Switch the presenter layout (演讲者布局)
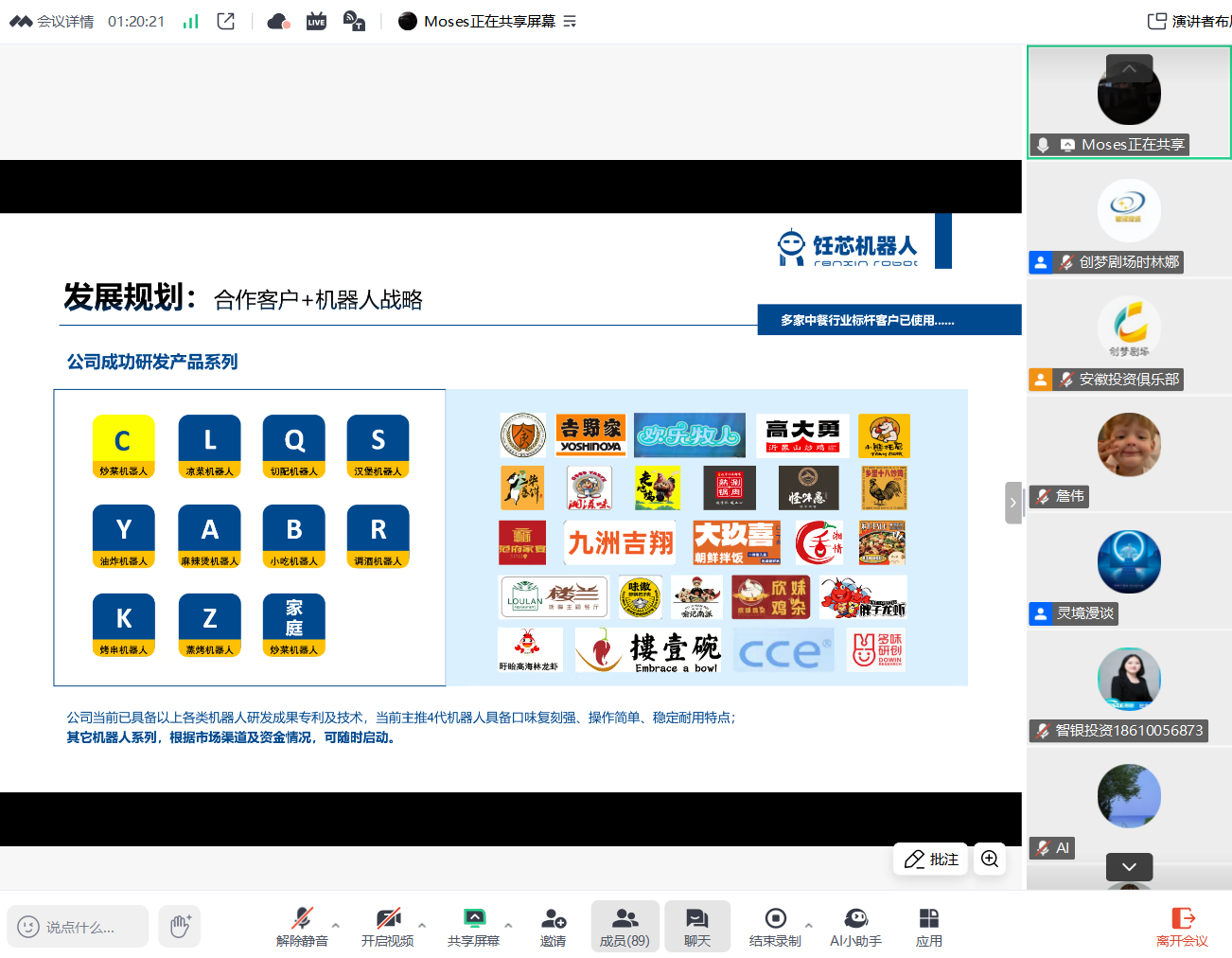 [x=1189, y=21]
